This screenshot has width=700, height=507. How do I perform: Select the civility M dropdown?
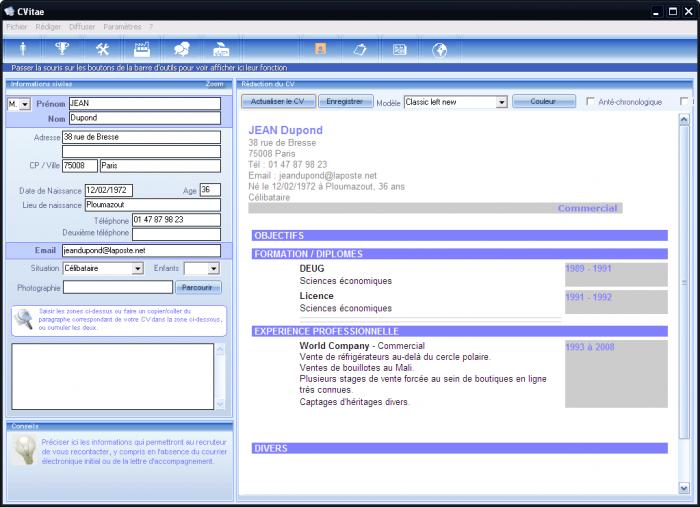tap(24, 104)
